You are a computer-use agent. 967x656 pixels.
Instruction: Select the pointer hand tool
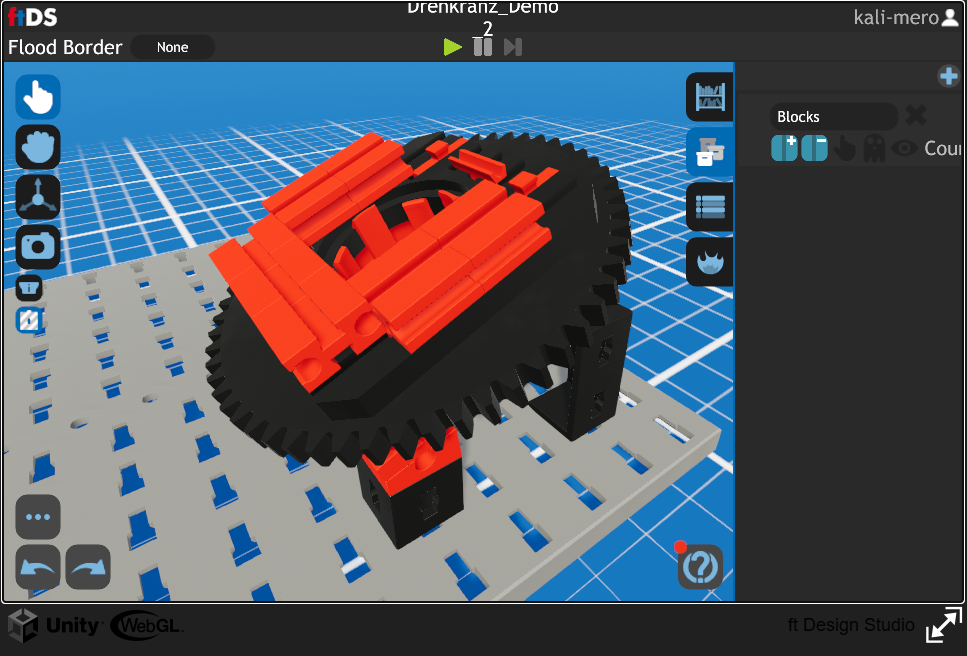tap(38, 97)
